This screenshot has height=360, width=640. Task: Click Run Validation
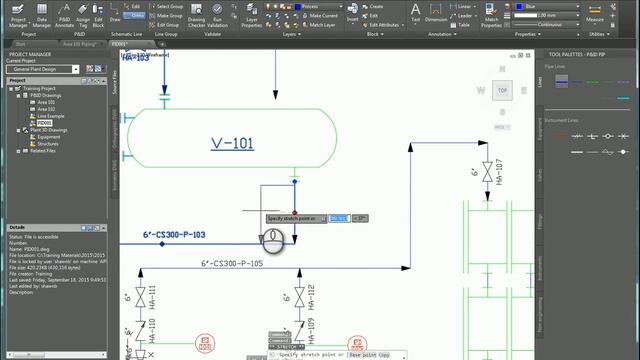click(x=217, y=16)
